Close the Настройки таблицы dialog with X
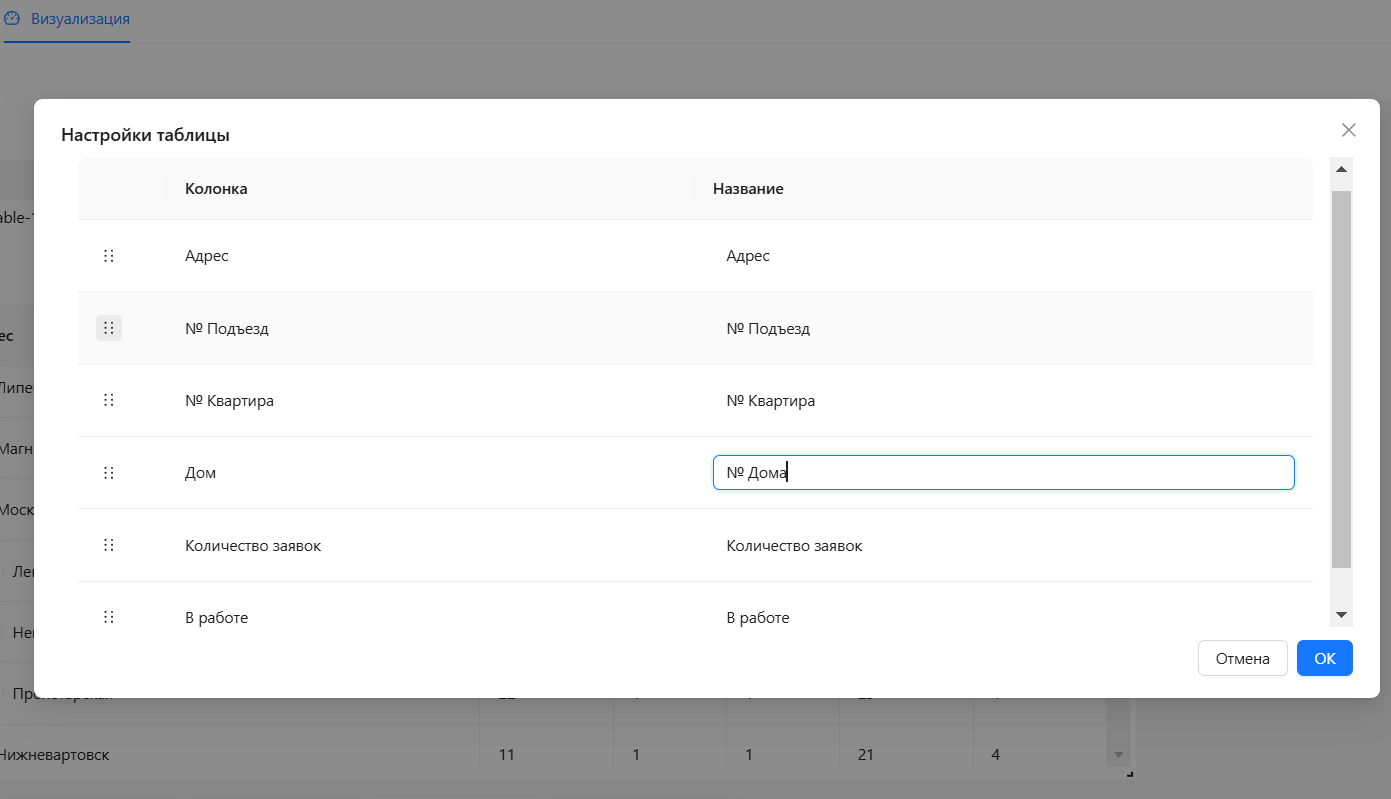Viewport: 1391px width, 799px height. click(x=1348, y=130)
